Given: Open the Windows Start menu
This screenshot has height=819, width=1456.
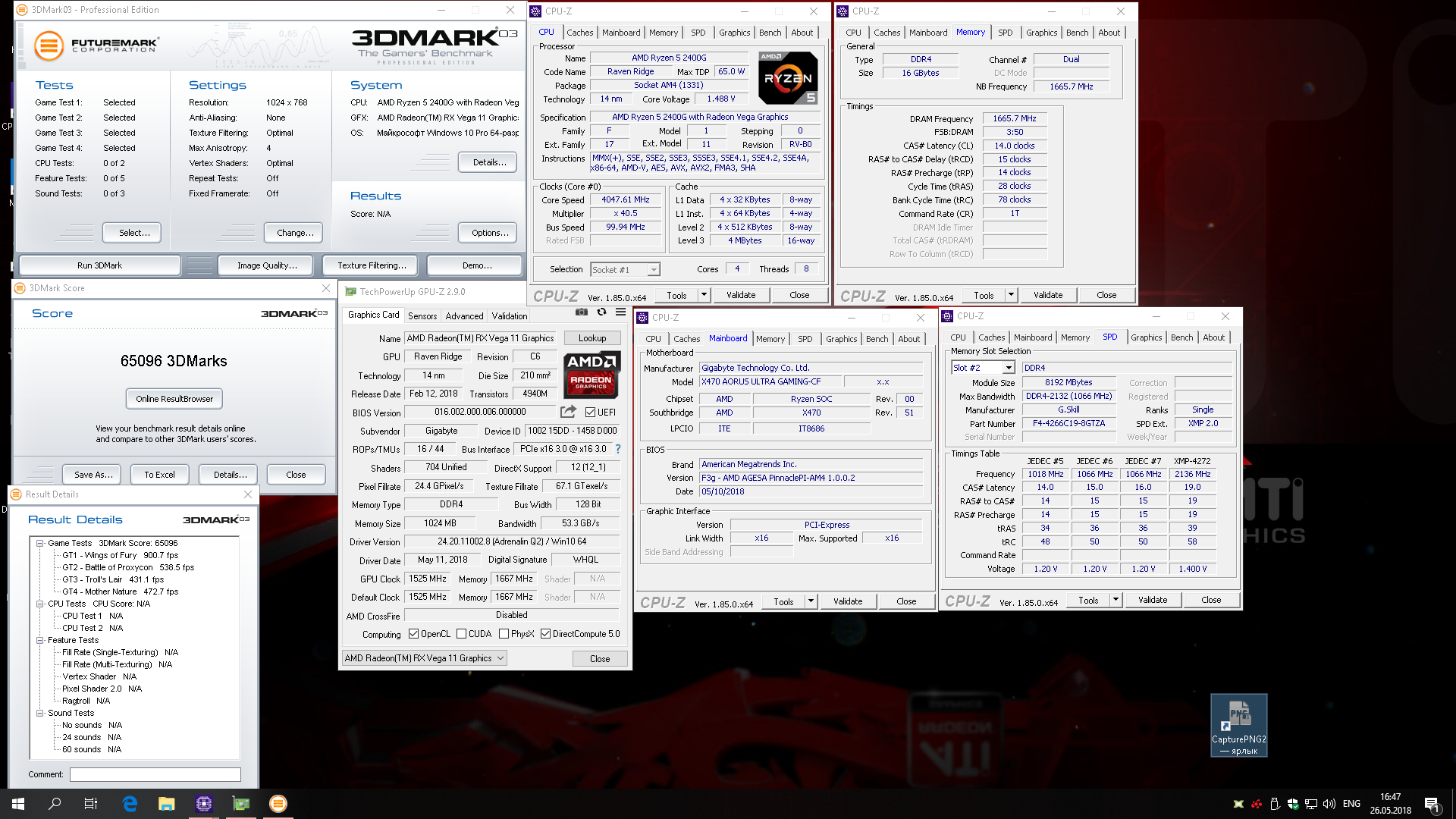Looking at the screenshot, I should (18, 804).
